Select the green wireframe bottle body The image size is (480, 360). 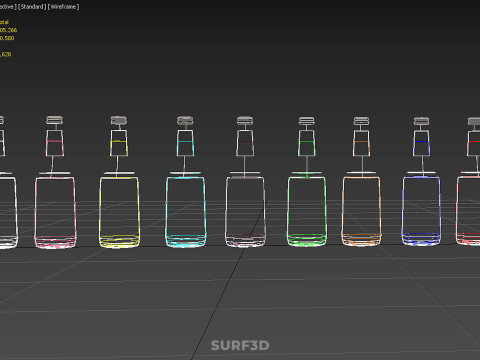[307, 212]
